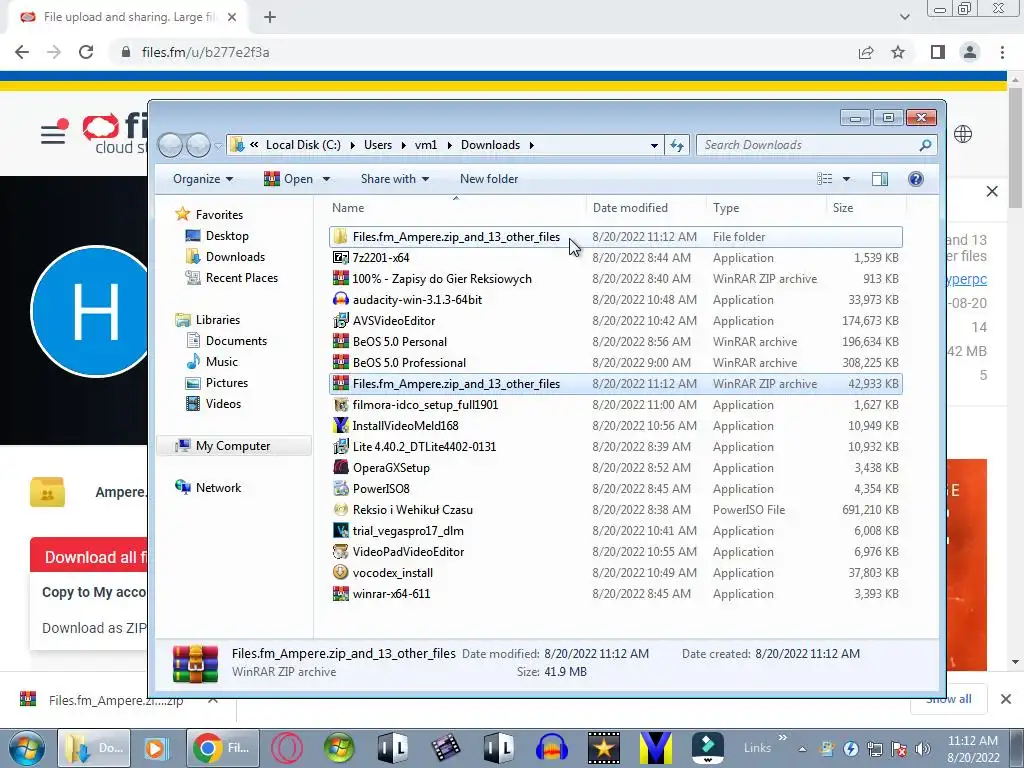Open the 7z2201-x64 application file icon
Image resolution: width=1024 pixels, height=768 pixels.
click(x=340, y=257)
